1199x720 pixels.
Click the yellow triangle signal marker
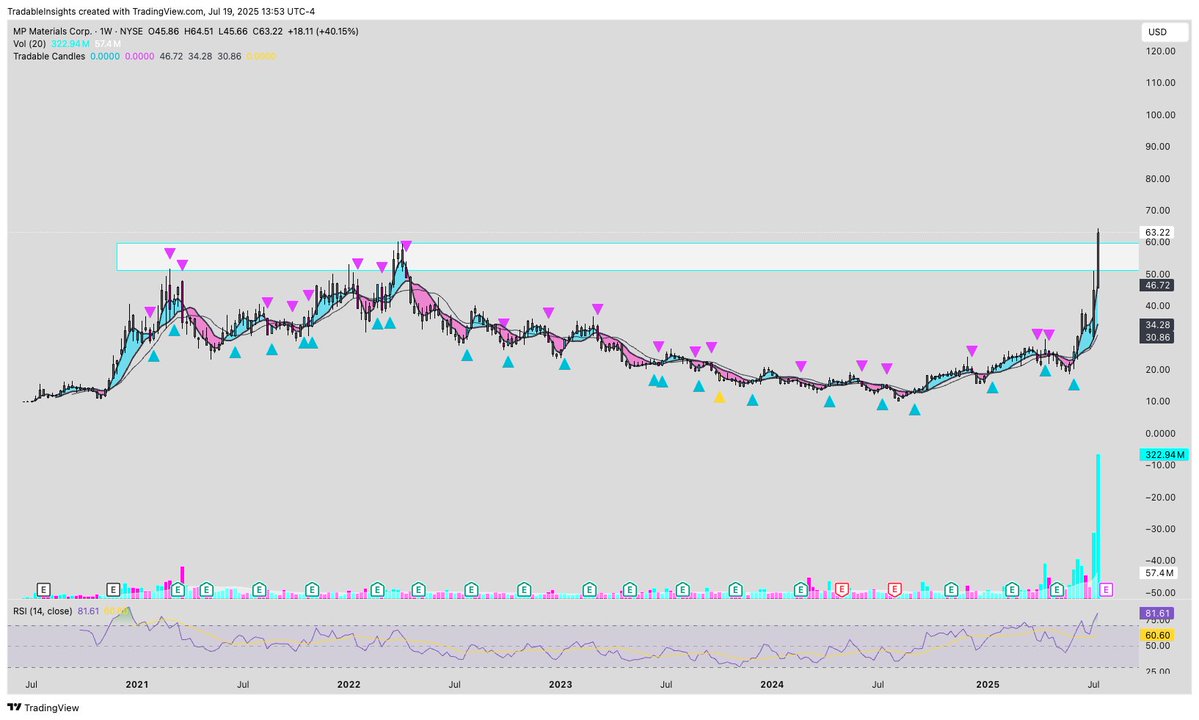click(719, 397)
